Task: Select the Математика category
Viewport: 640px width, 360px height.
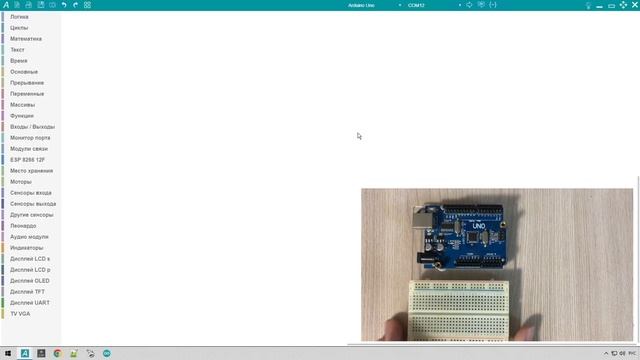Action: click(26, 39)
